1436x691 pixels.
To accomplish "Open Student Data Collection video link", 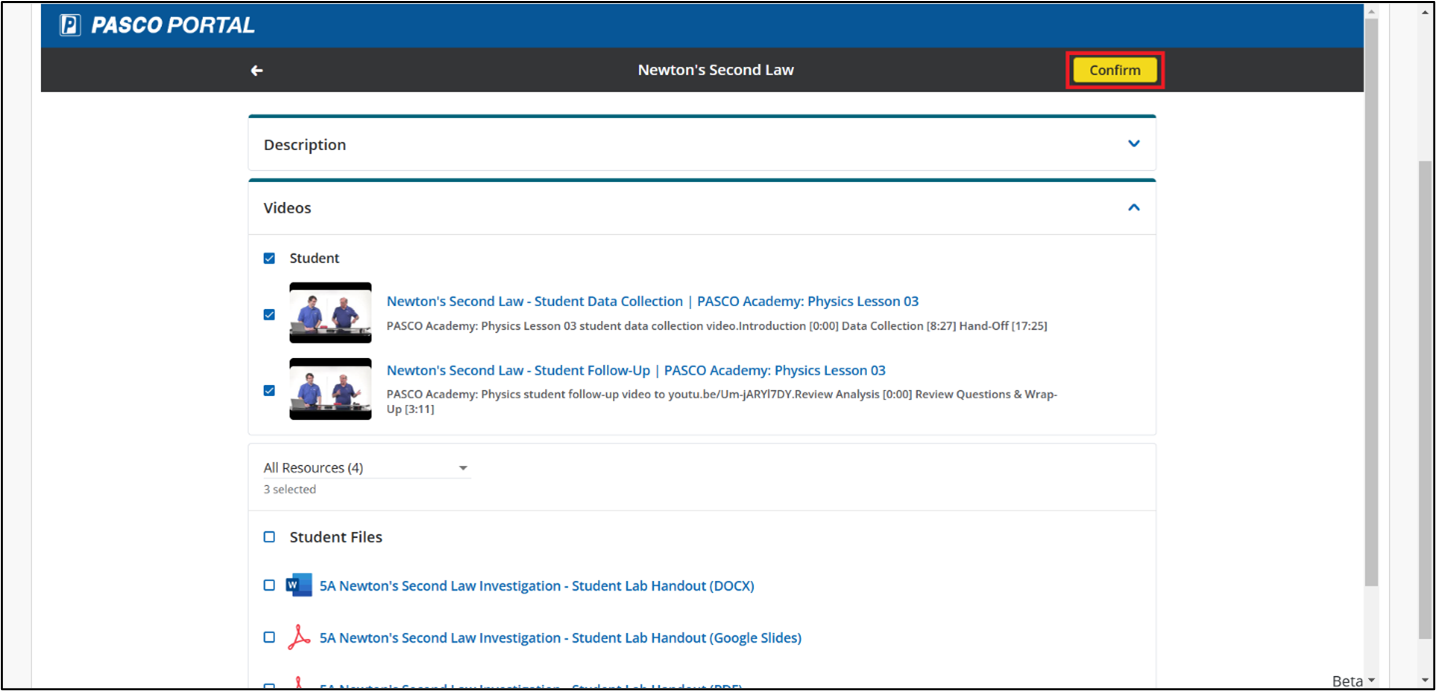I will (652, 301).
